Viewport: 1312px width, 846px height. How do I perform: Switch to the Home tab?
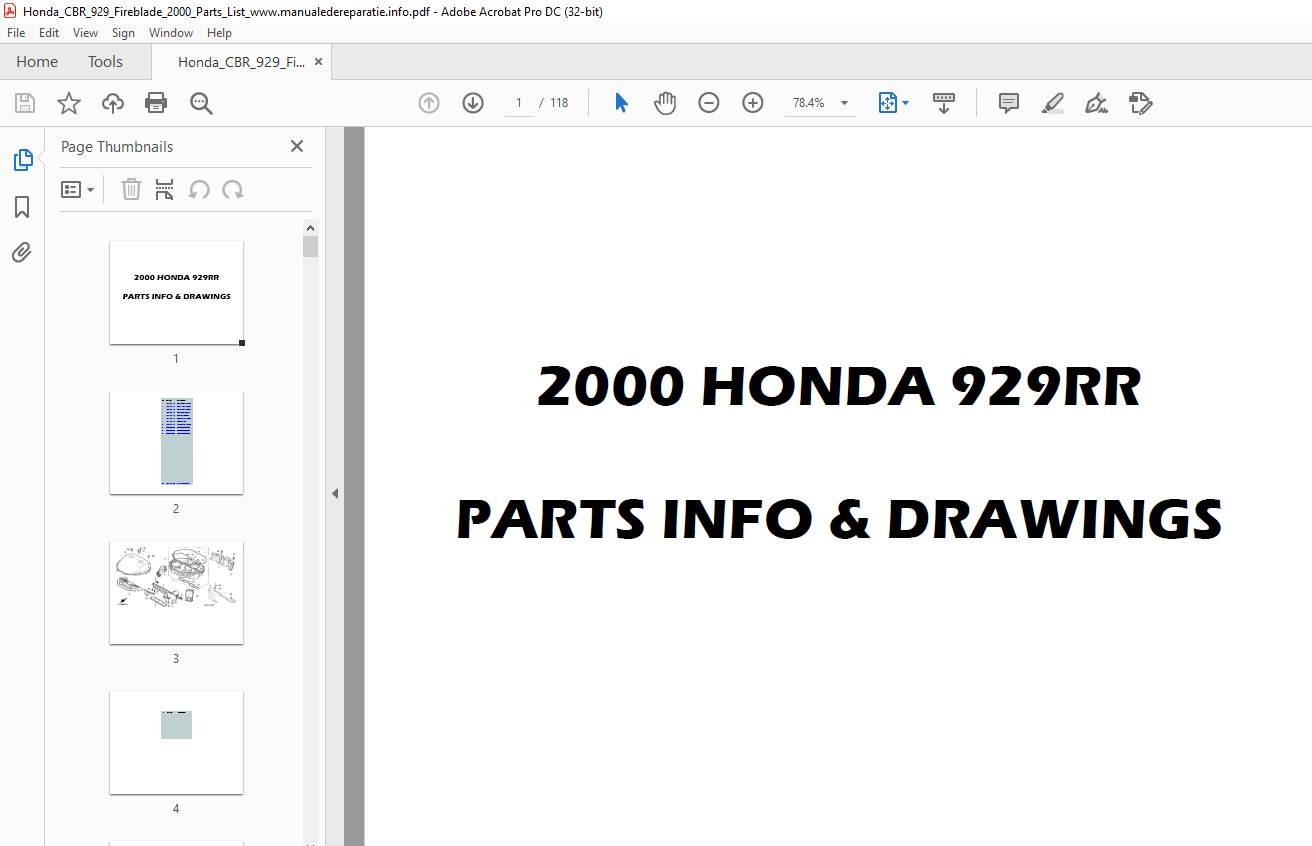point(37,62)
